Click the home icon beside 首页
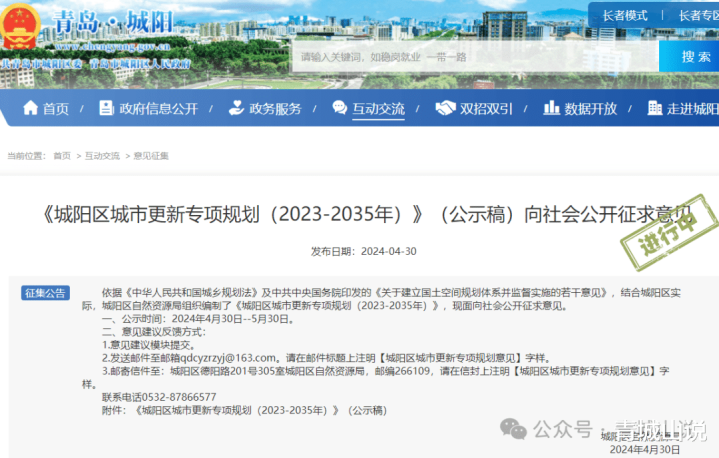 31,108
